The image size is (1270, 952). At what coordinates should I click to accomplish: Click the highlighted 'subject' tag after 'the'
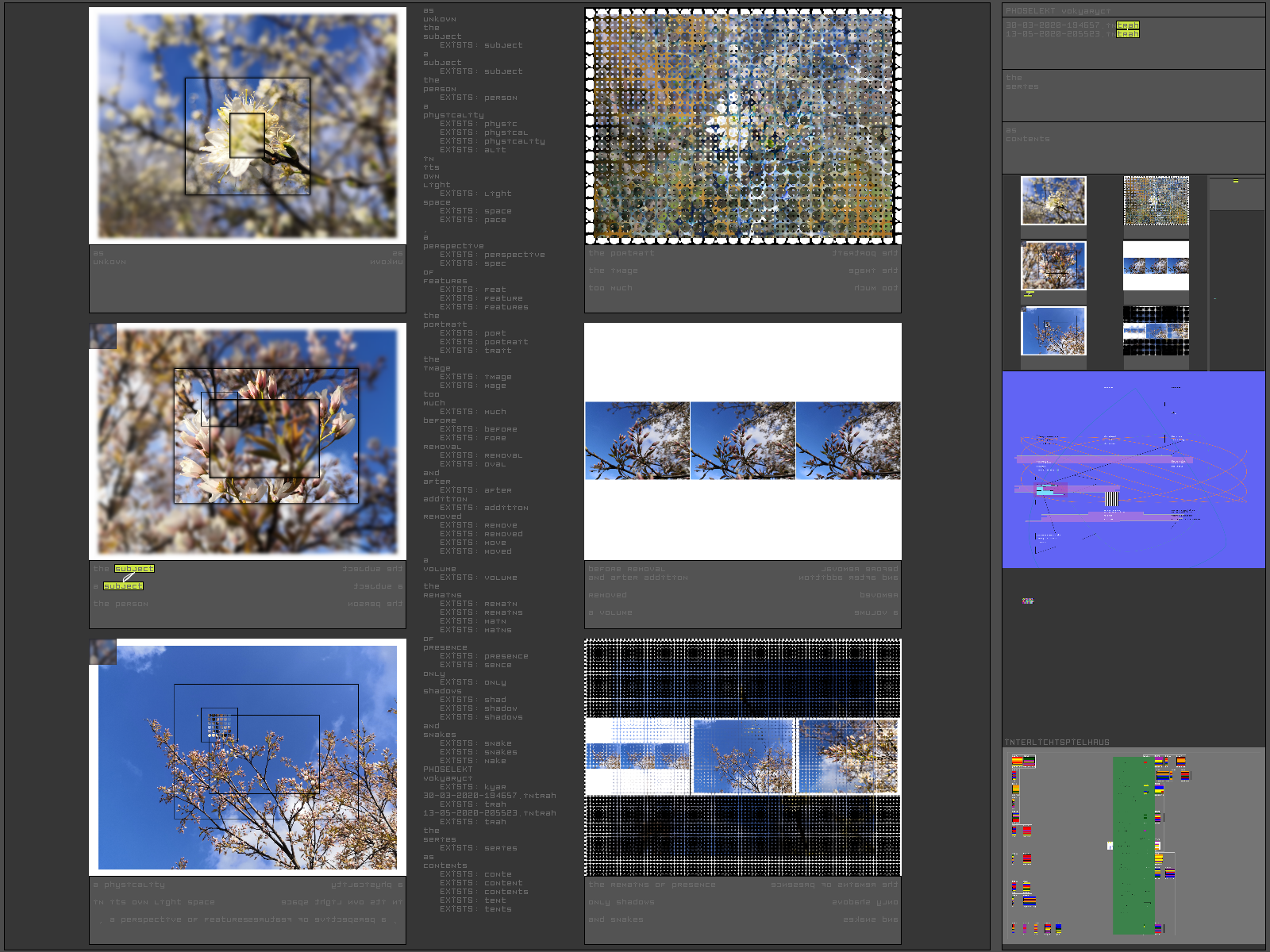134,569
